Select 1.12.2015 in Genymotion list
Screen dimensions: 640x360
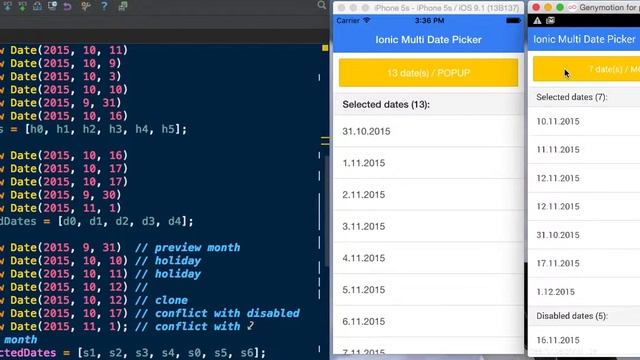(x=584, y=292)
